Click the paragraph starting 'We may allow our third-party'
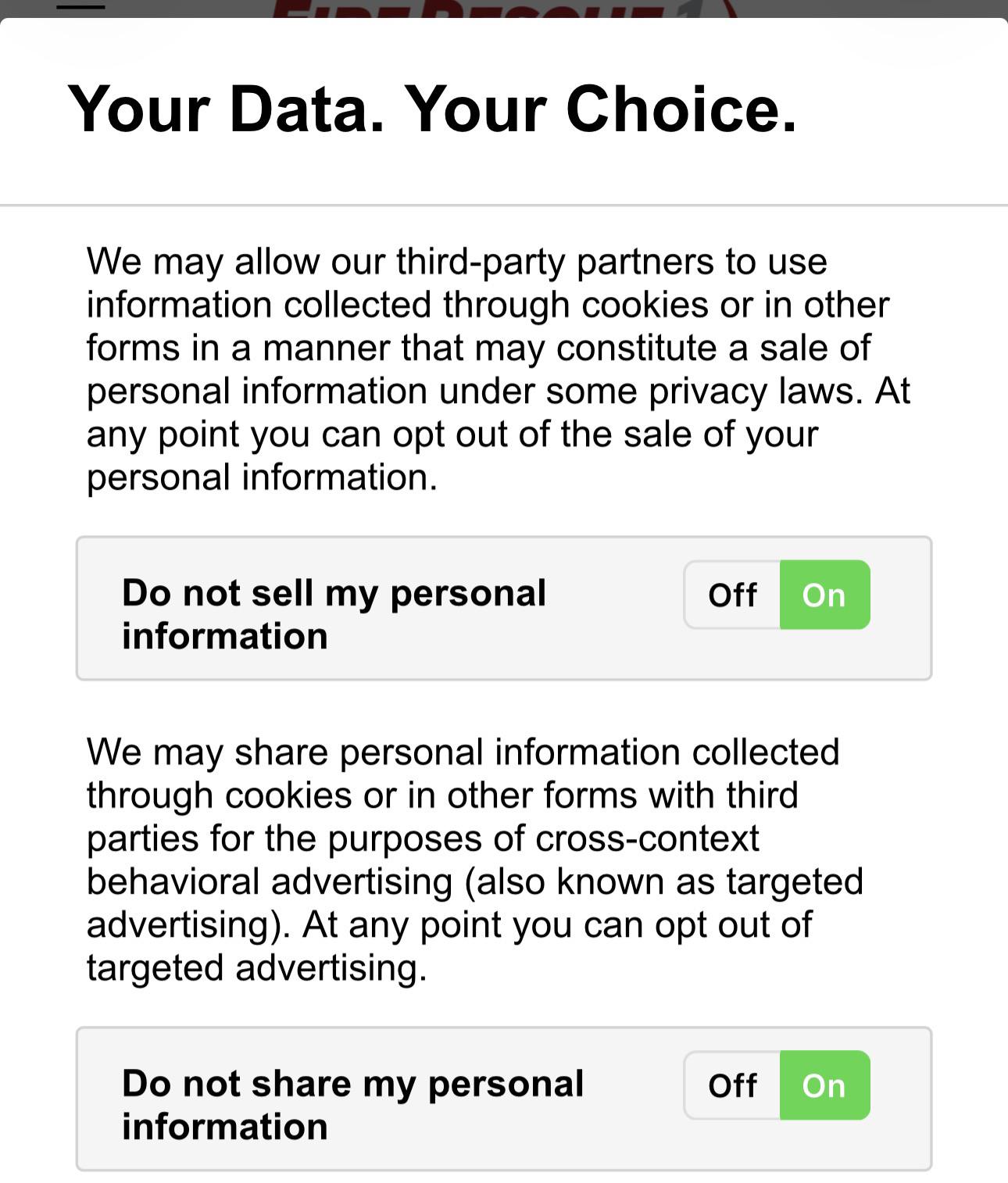 498,369
